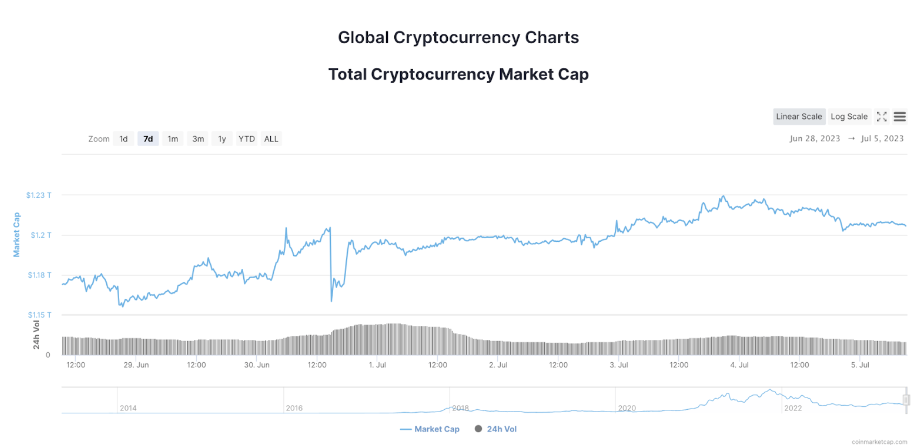Viewport: 915px width, 445px height.
Task: Choose the 1m zoom range
Action: [173, 139]
